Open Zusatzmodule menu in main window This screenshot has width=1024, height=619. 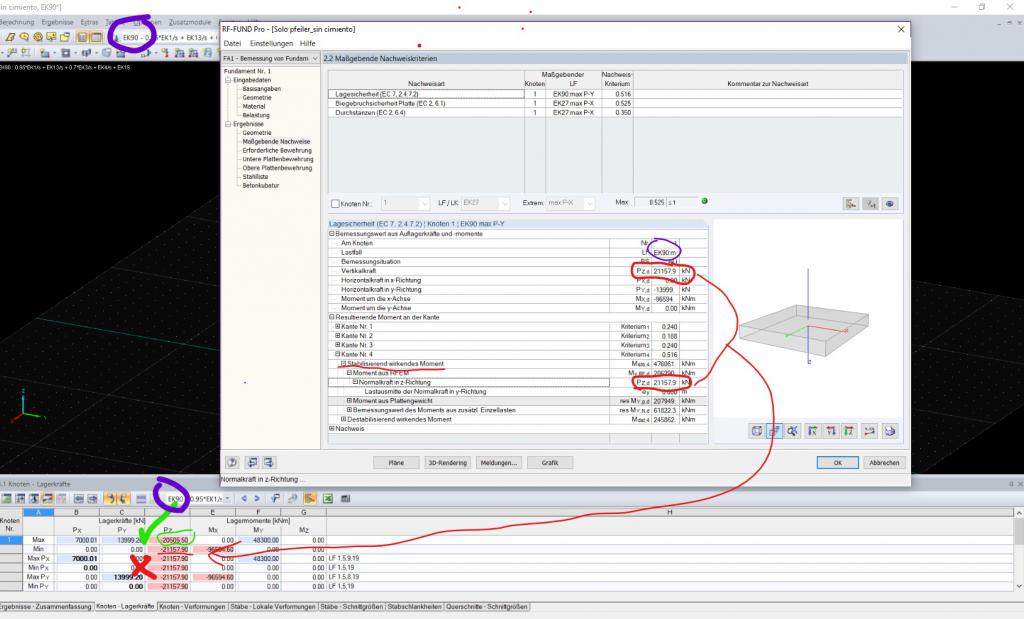coord(189,22)
